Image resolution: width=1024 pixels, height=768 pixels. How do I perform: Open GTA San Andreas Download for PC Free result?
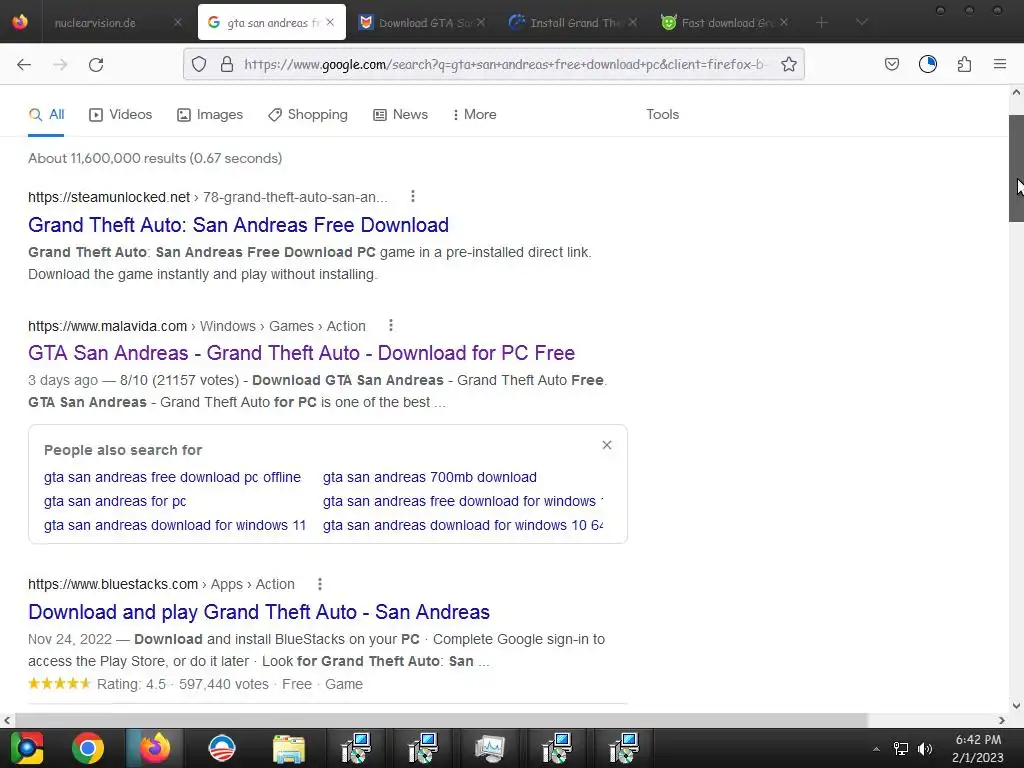[302, 353]
